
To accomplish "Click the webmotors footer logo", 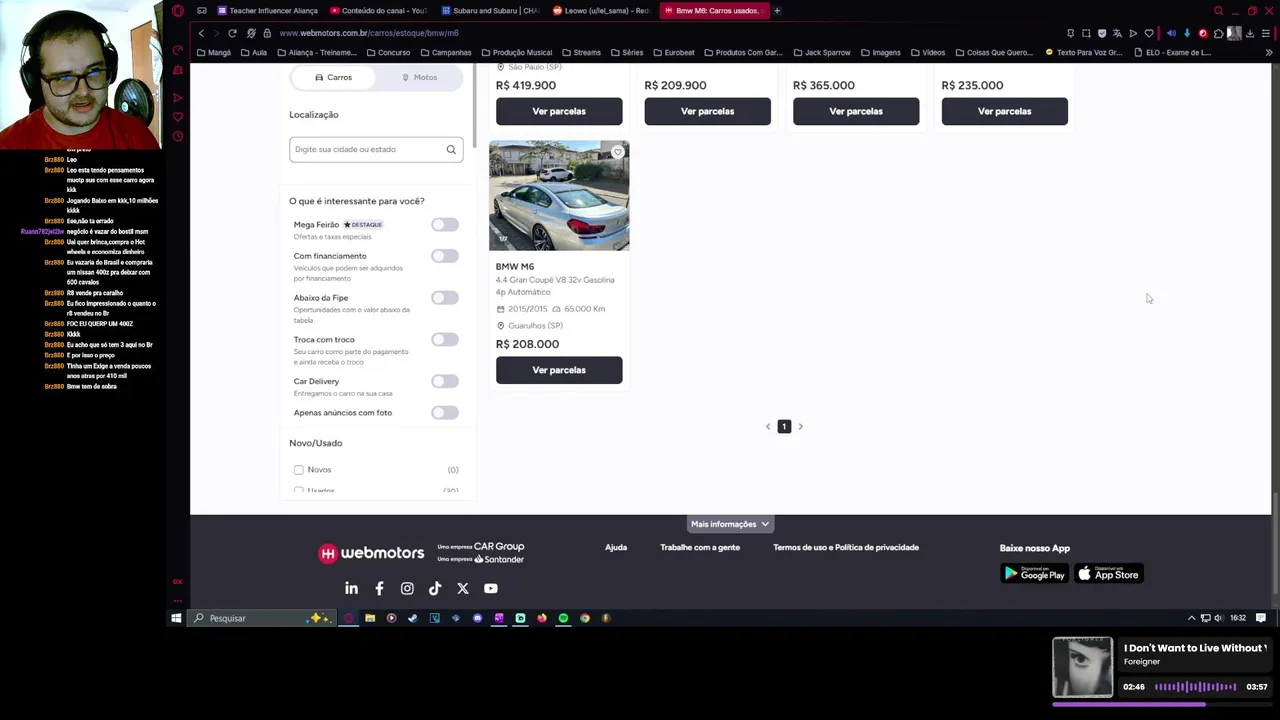I will click(x=372, y=553).
